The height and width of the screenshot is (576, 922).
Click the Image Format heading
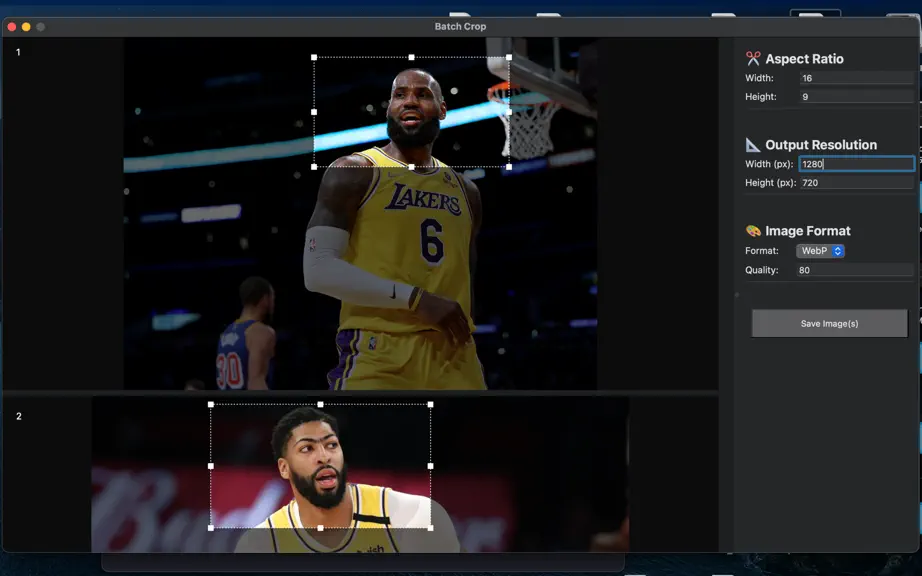pyautogui.click(x=808, y=231)
